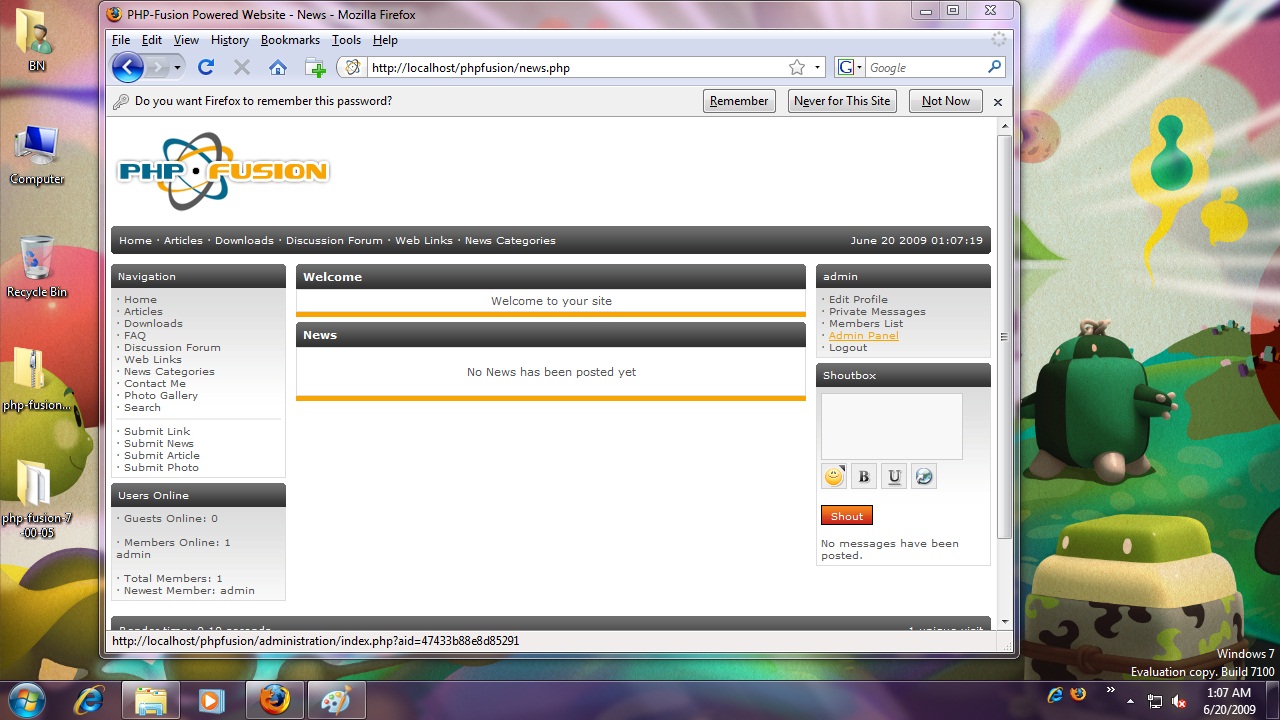Insert a smiley in the Shoutbox
Image resolution: width=1280 pixels, height=720 pixels.
point(834,477)
